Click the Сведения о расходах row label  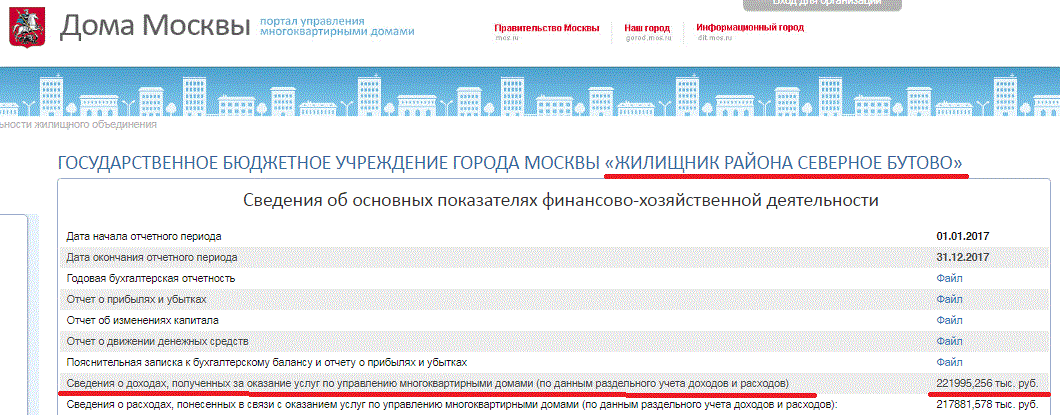pos(452,404)
